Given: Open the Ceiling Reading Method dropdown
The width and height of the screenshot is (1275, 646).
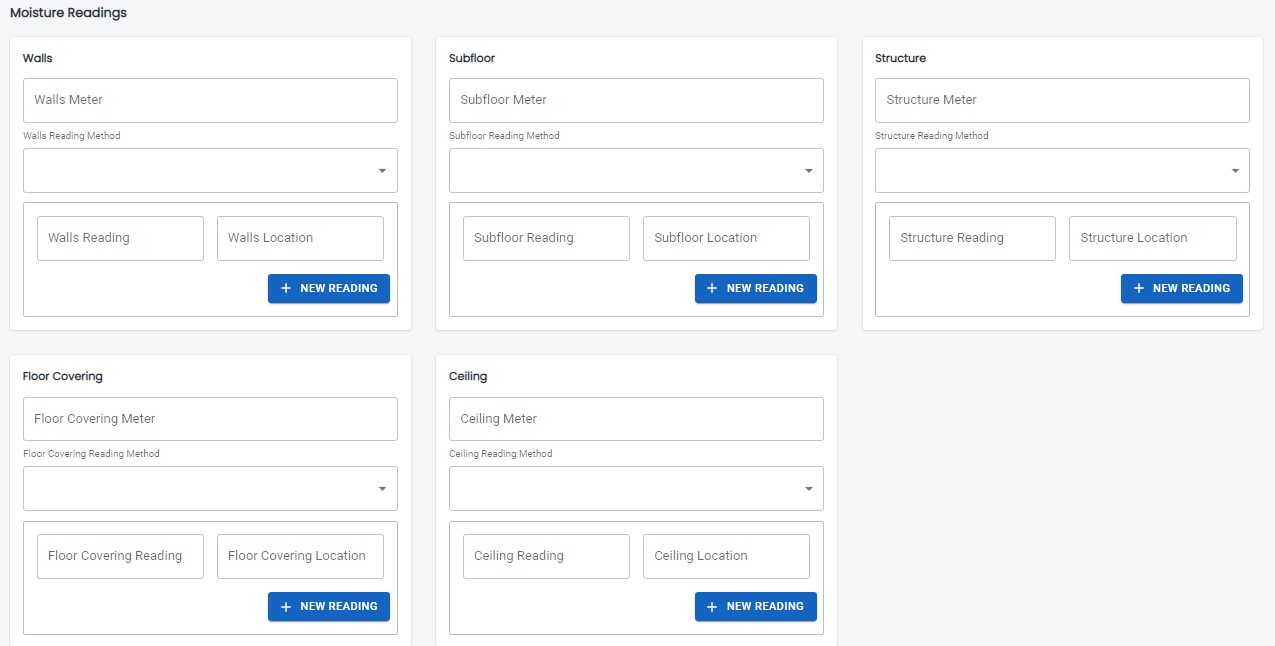Looking at the screenshot, I should [636, 489].
